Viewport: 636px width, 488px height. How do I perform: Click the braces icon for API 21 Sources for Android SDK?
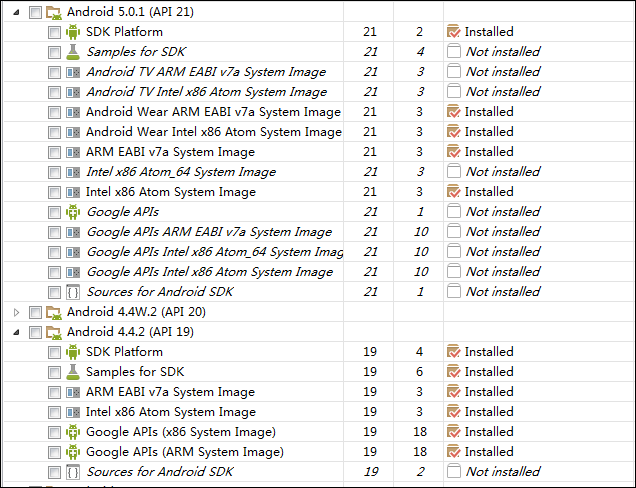72,292
